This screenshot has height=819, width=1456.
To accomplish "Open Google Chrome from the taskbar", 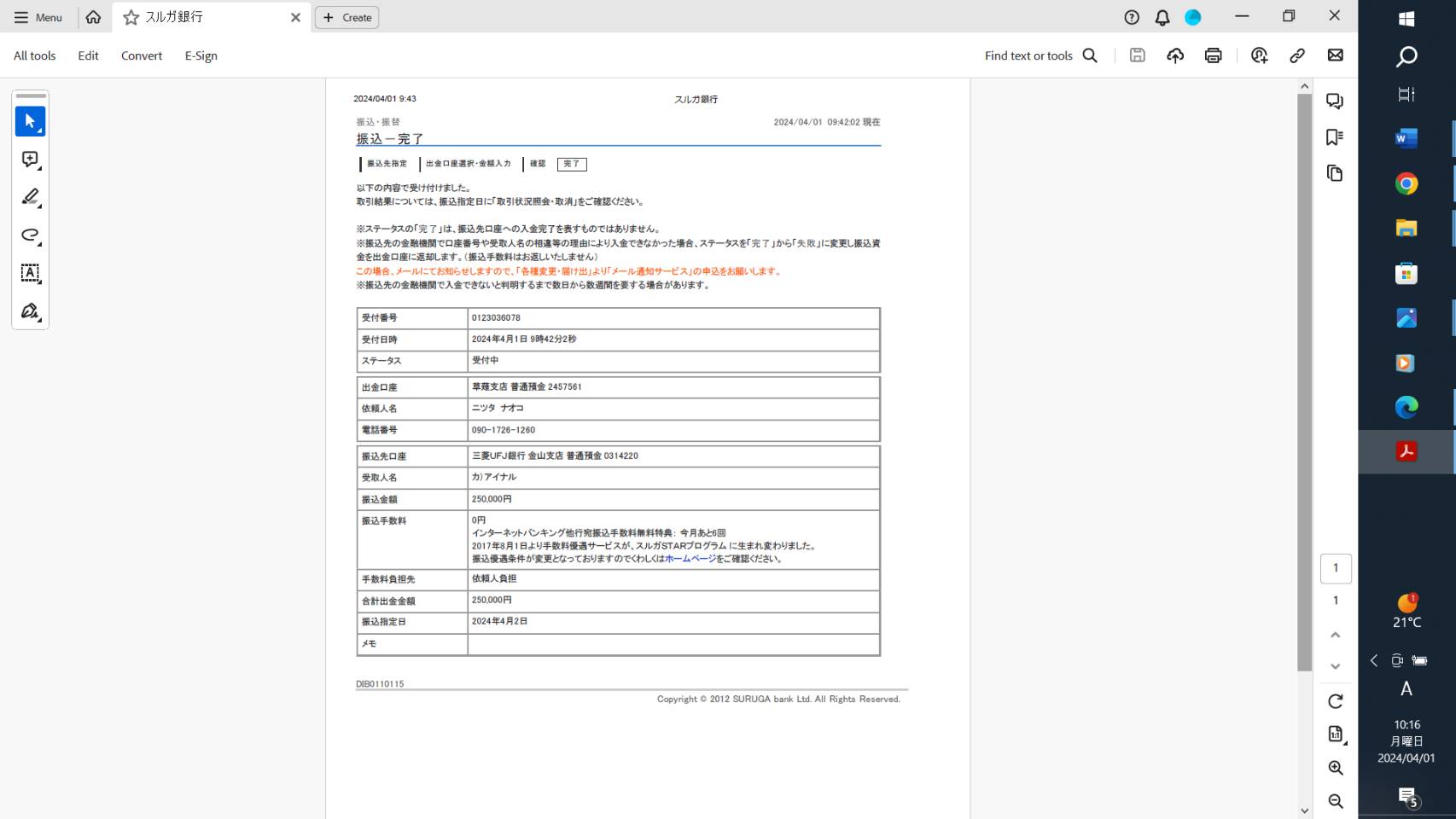I will 1406,183.
